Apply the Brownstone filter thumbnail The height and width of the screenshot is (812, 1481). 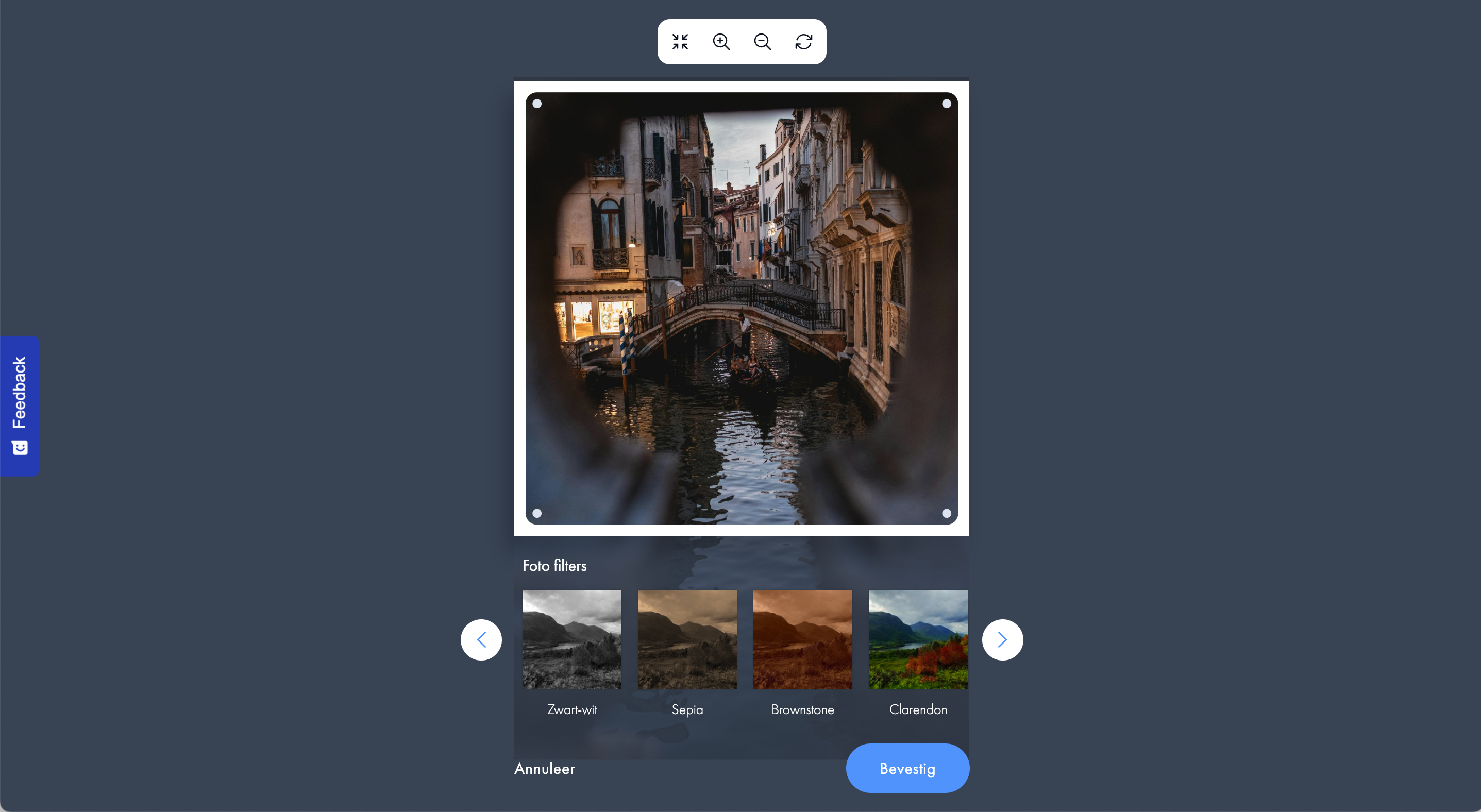(802, 639)
